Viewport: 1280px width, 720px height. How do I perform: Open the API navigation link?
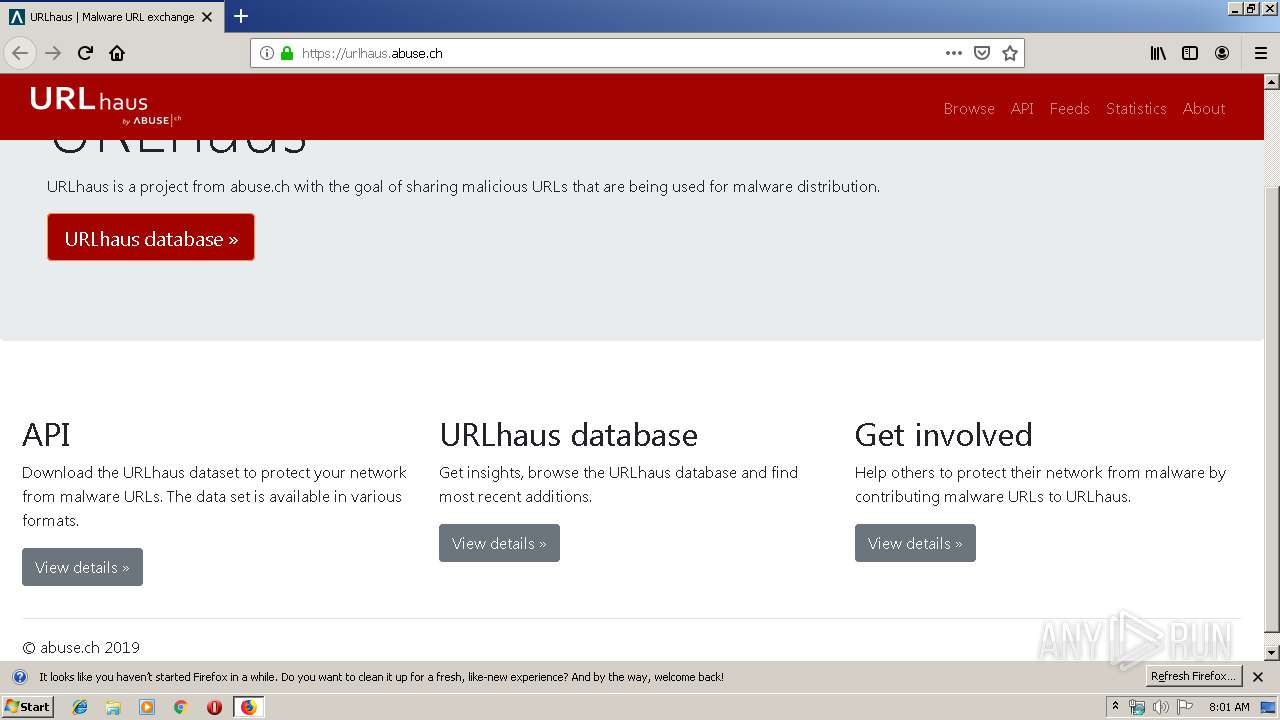pyautogui.click(x=1022, y=108)
